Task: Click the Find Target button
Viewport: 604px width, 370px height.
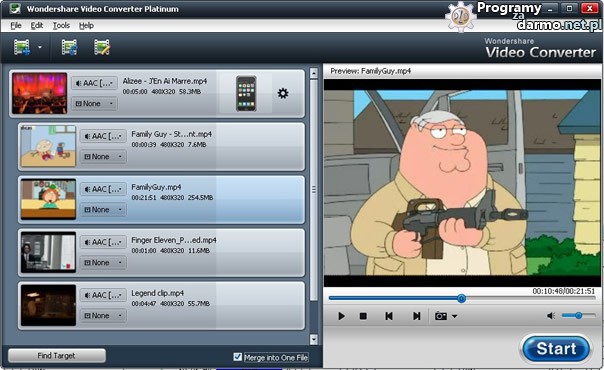Action: [x=57, y=355]
